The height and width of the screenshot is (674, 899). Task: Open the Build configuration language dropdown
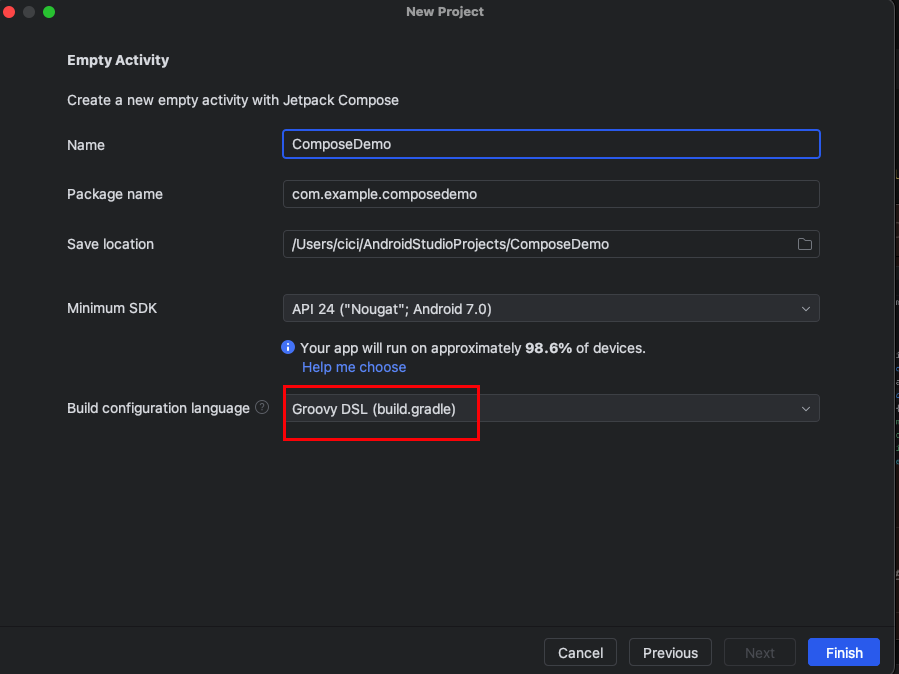point(805,408)
